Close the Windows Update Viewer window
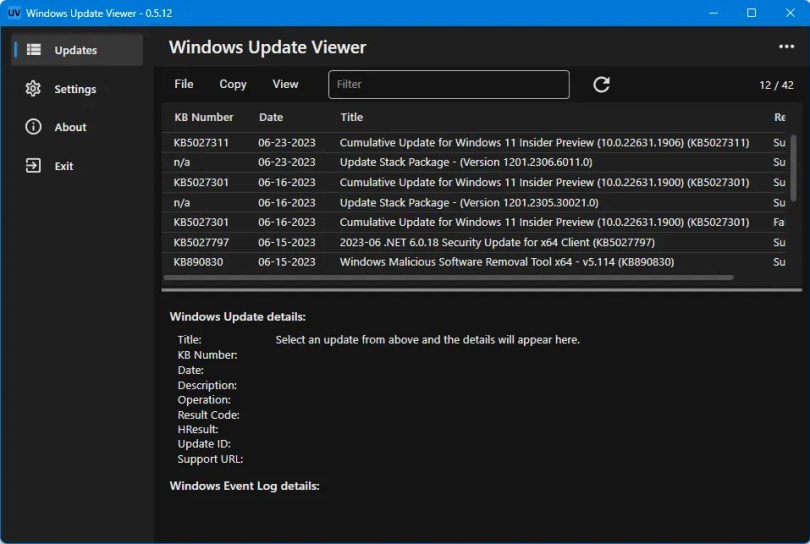Screen dimensions: 810x544 point(790,13)
